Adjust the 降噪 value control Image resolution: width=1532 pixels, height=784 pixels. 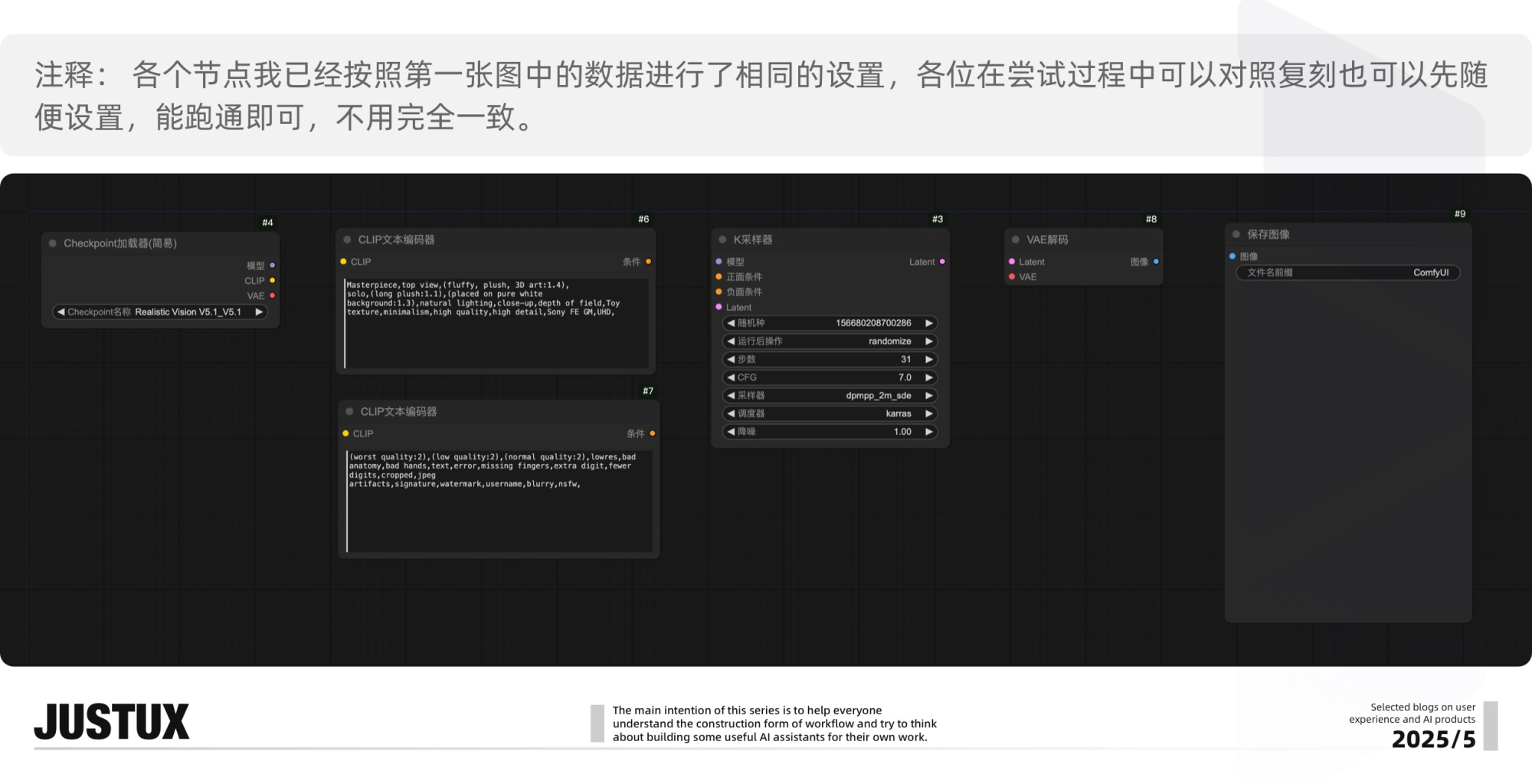tap(830, 432)
